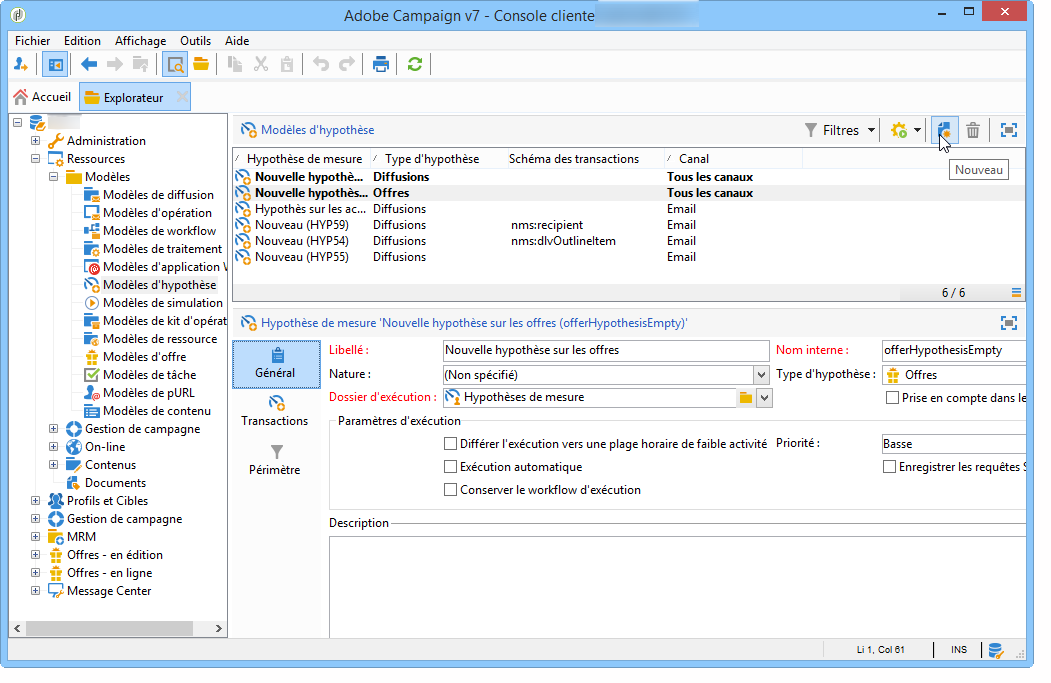Open the Aide menu
The width and height of the screenshot is (1051, 683).
[237, 41]
